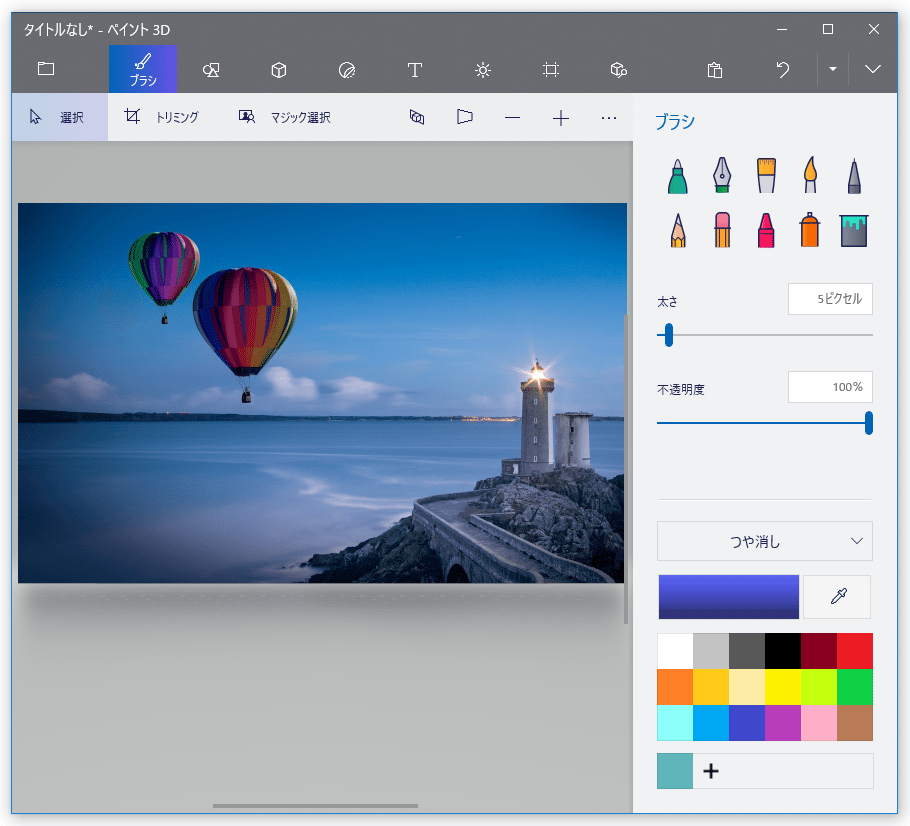The width and height of the screenshot is (910, 826).
Task: Click the トリミング (Crop) tool
Action: click(161, 117)
